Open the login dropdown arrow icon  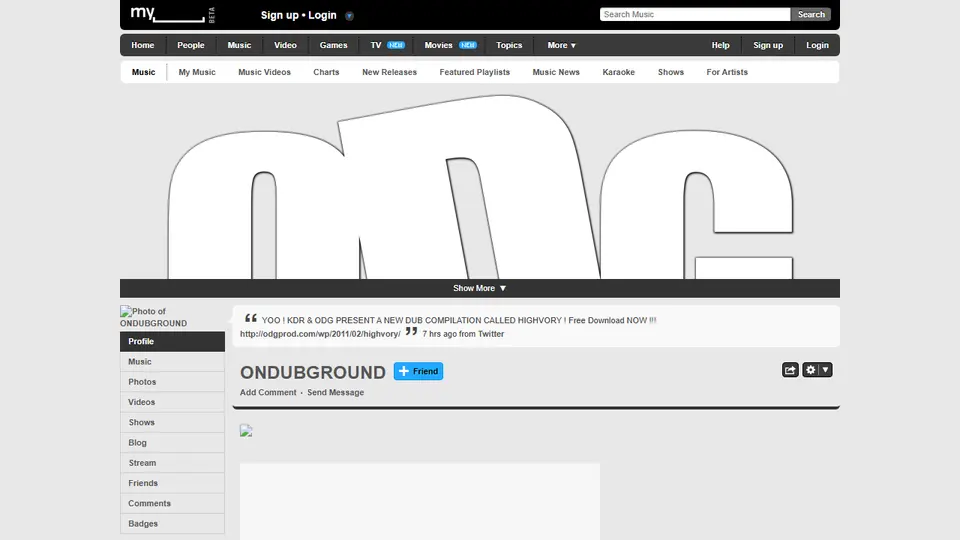(x=349, y=16)
